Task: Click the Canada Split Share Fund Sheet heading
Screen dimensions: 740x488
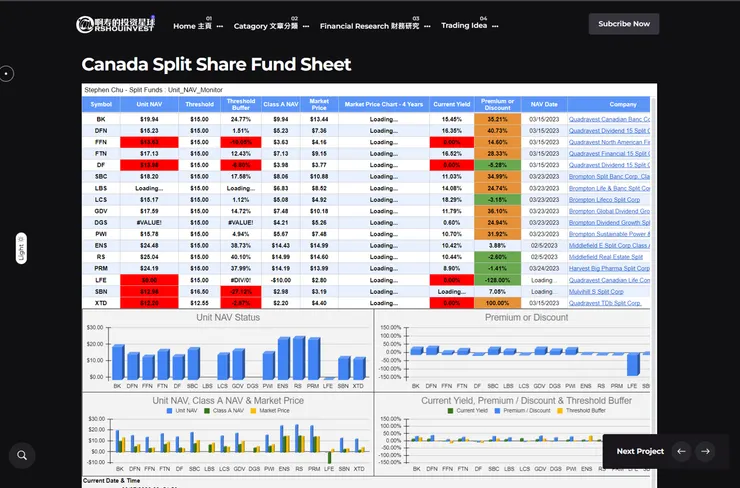Action: [x=216, y=64]
